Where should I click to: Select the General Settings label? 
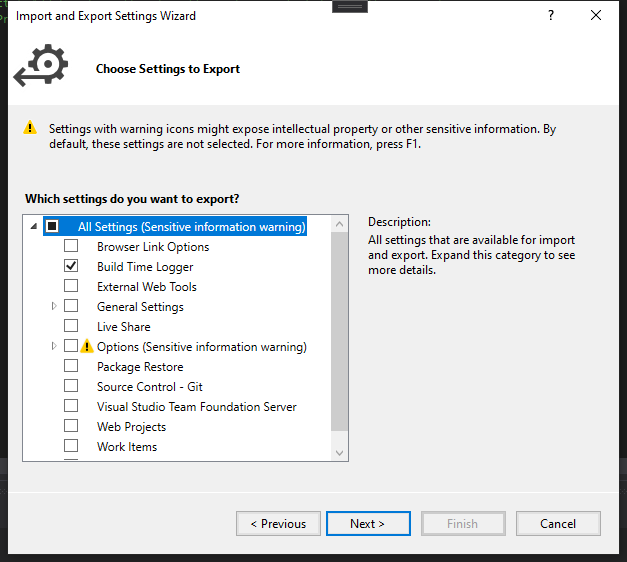point(140,307)
